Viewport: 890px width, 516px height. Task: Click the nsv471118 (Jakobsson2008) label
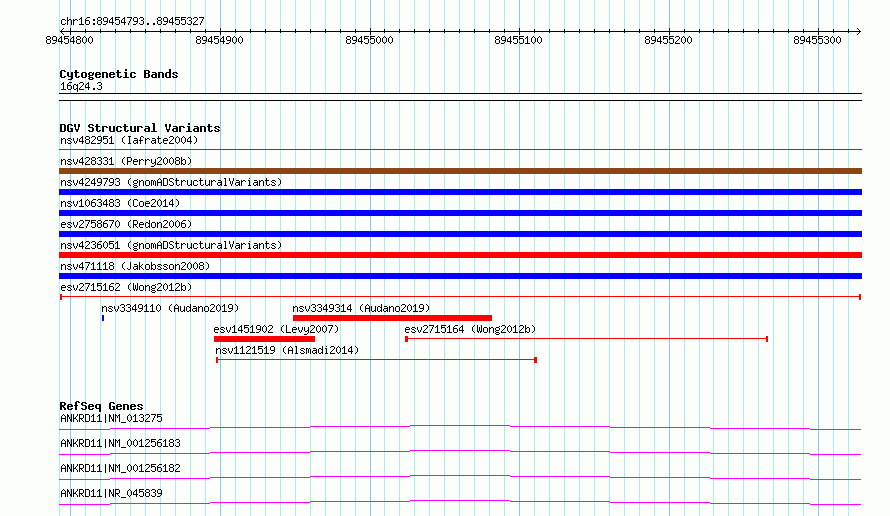click(135, 266)
